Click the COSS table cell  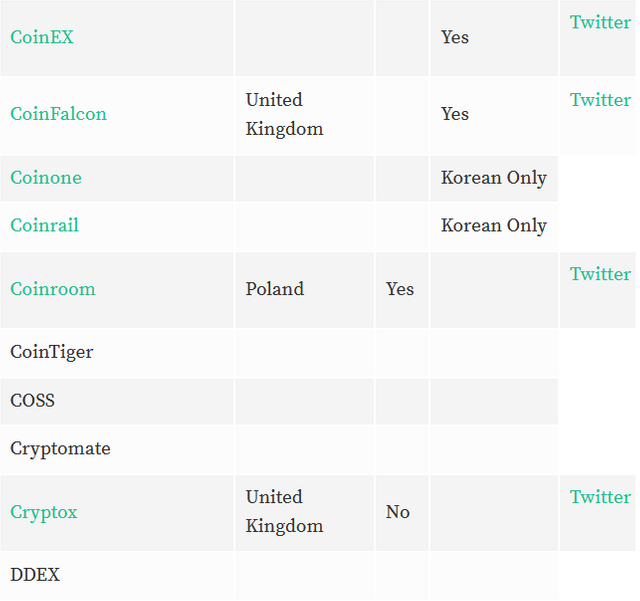pyautogui.click(x=117, y=401)
